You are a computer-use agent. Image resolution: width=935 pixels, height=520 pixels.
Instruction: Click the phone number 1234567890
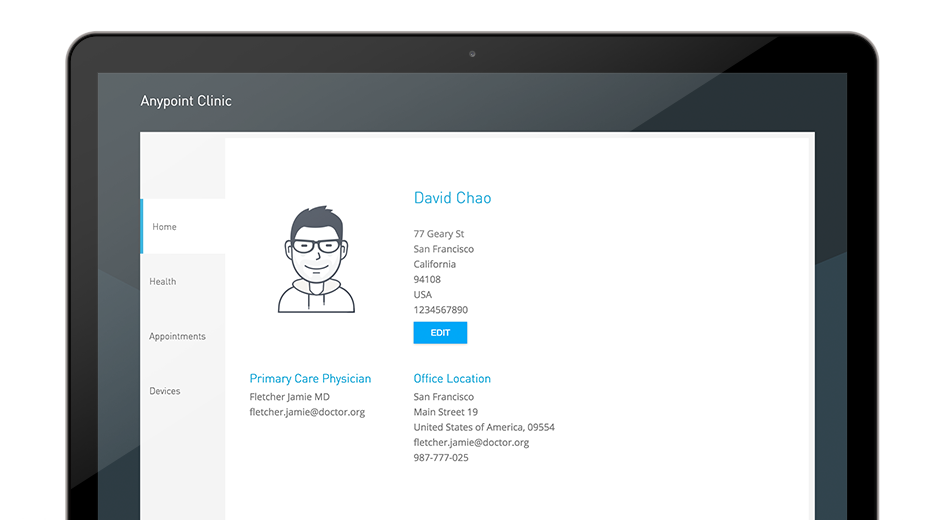pos(441,309)
